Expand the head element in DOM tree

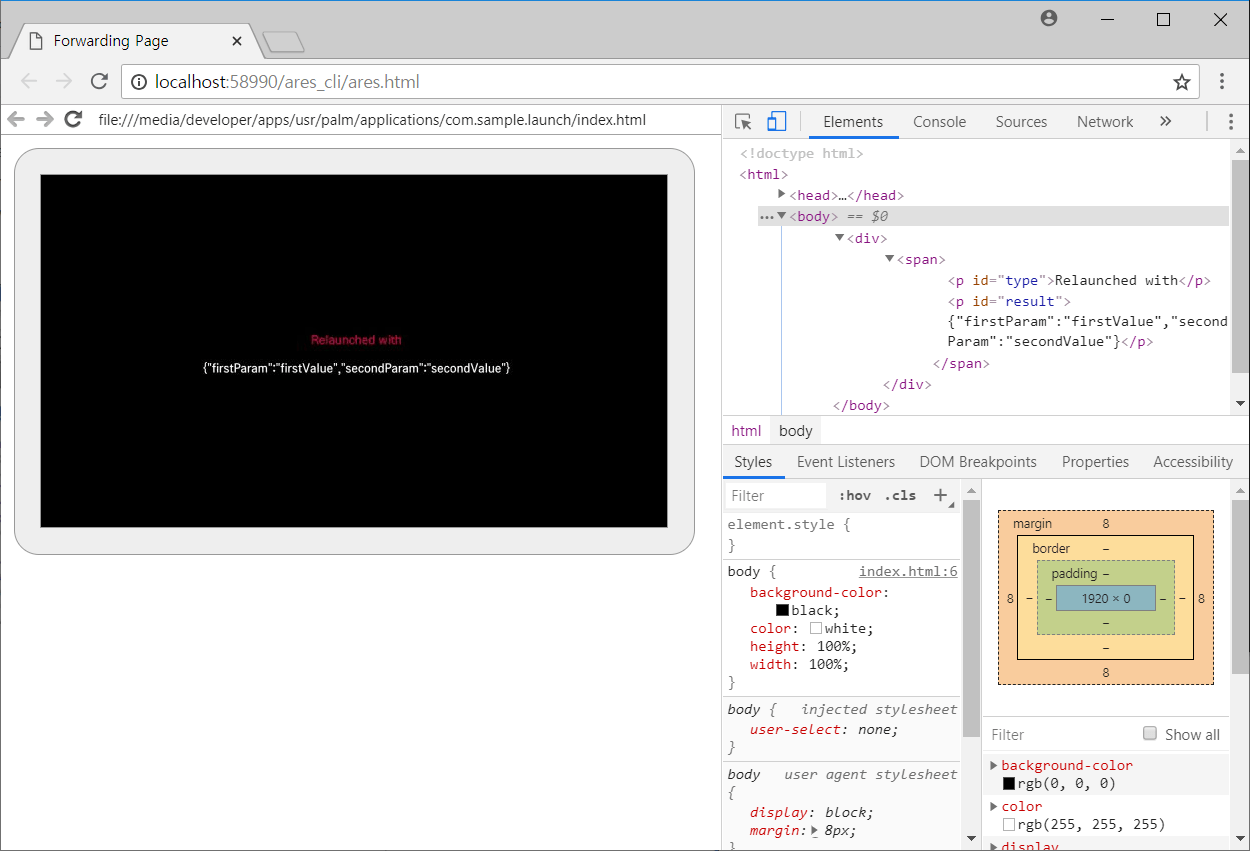(x=781, y=195)
